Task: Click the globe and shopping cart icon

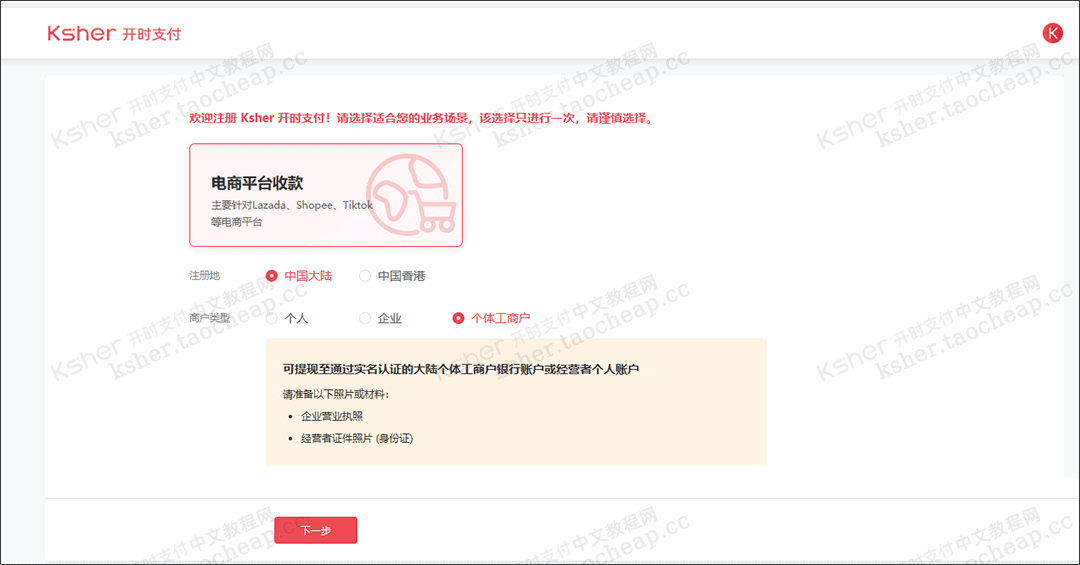Action: point(411,195)
